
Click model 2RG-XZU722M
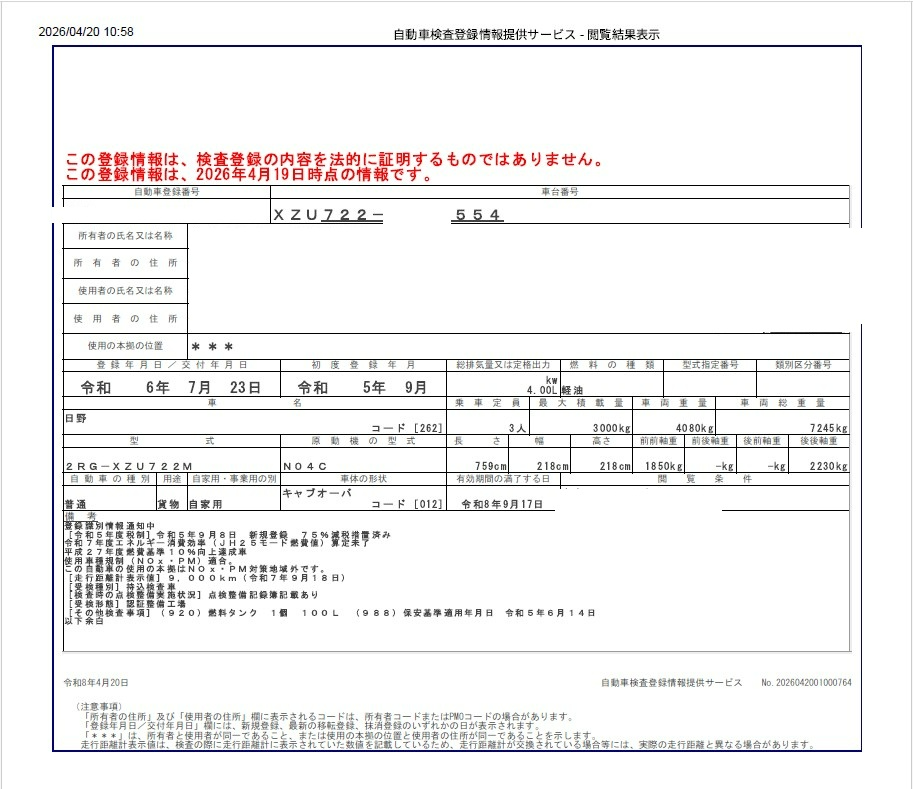129,466
